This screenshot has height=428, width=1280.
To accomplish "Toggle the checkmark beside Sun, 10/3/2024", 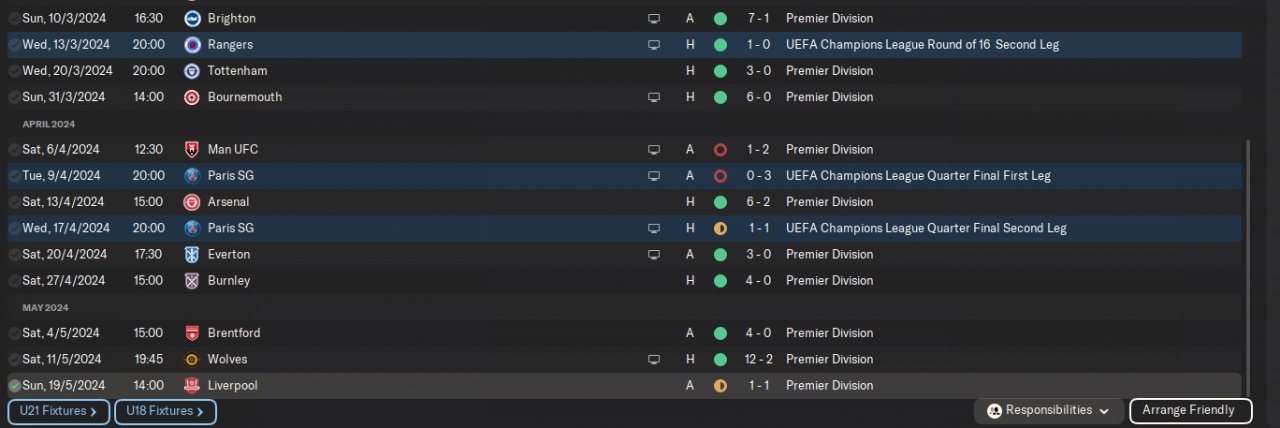I will [14, 19].
